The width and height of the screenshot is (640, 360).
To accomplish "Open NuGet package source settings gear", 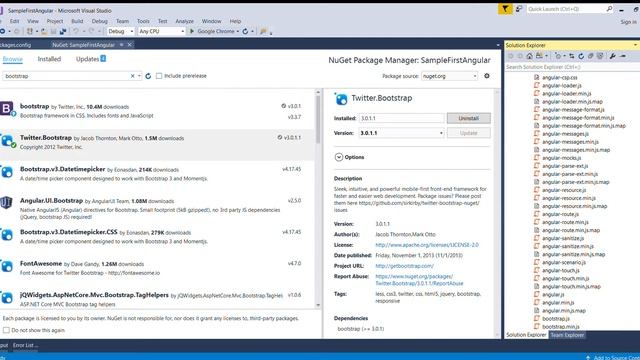I will tap(487, 76).
